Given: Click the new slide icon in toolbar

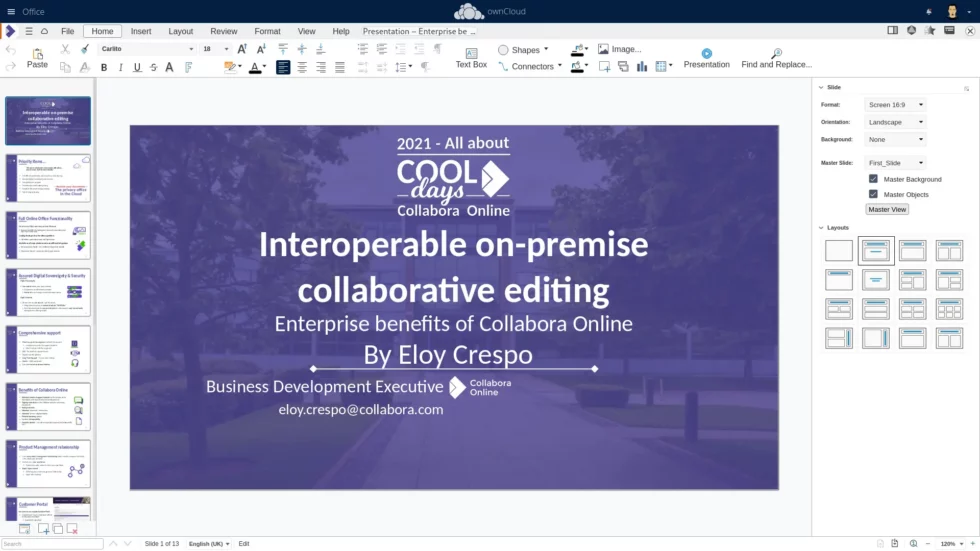Looking at the screenshot, I should [604, 66].
